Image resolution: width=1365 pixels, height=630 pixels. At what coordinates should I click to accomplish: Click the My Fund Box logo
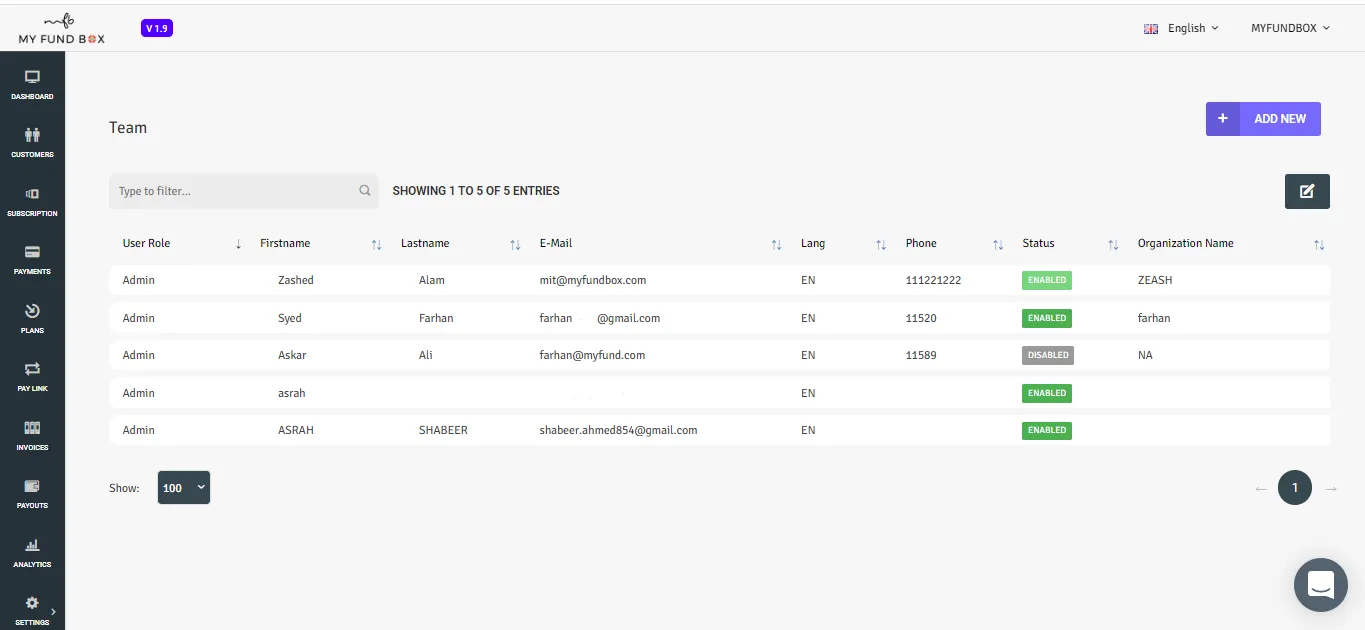(61, 27)
